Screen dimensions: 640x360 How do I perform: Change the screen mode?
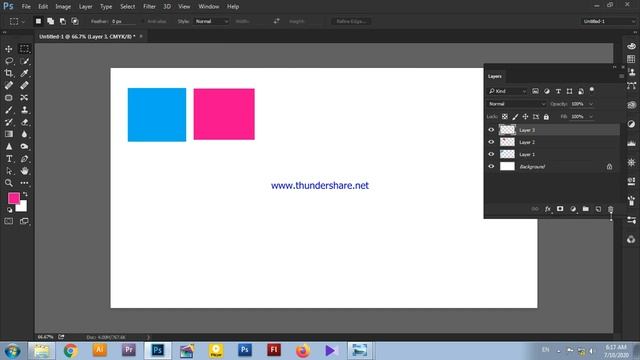click(24, 221)
